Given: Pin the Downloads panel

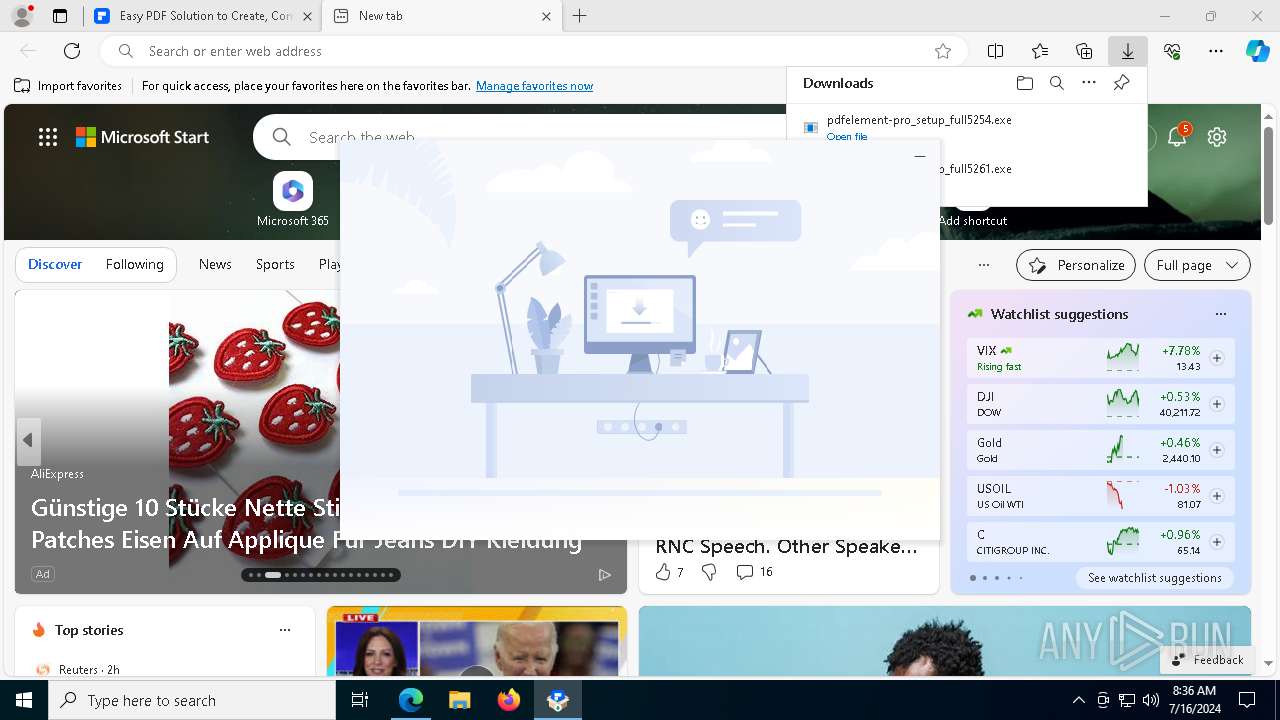Looking at the screenshot, I should coord(1121,83).
